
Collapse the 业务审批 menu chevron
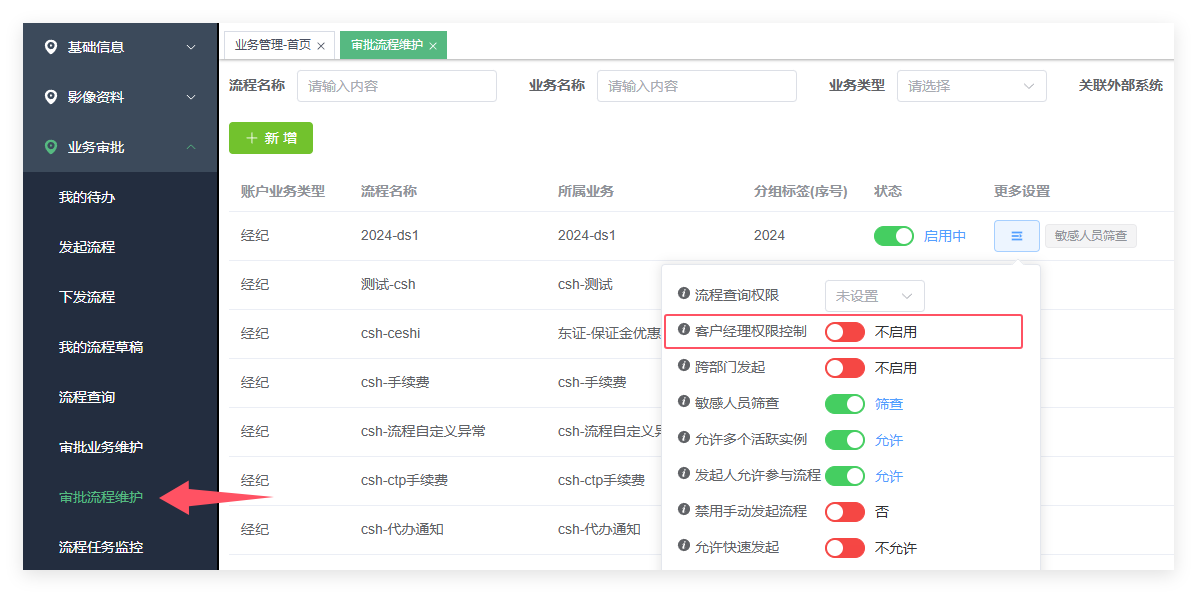[x=191, y=147]
